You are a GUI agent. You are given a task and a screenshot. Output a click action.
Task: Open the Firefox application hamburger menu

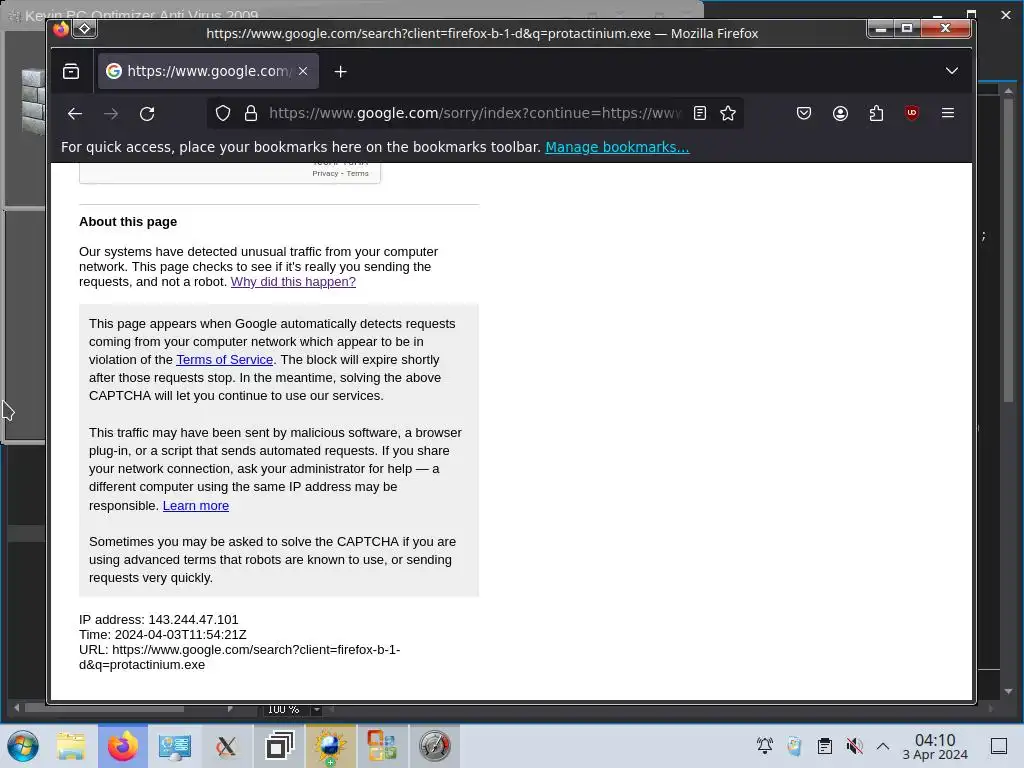tap(948, 113)
